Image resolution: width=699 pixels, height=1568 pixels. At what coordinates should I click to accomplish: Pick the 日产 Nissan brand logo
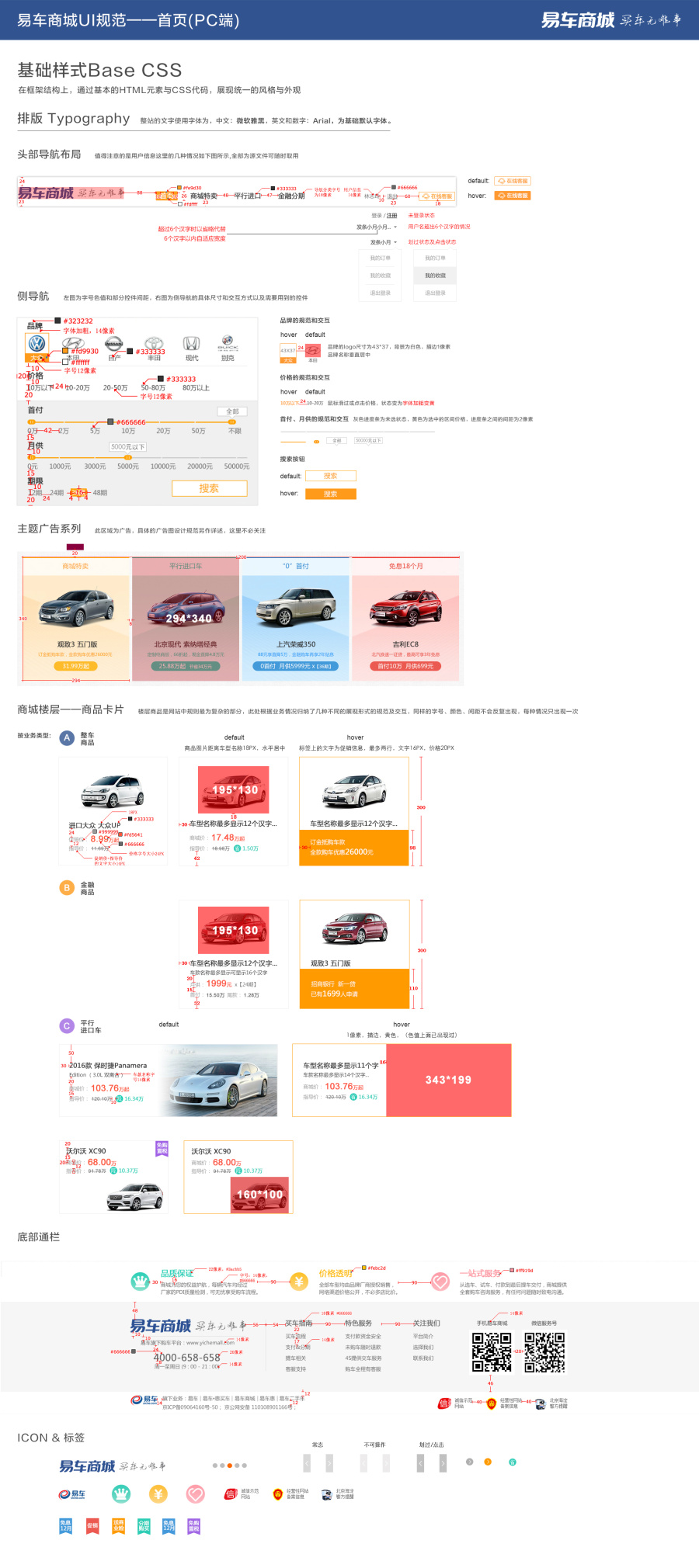point(114,343)
